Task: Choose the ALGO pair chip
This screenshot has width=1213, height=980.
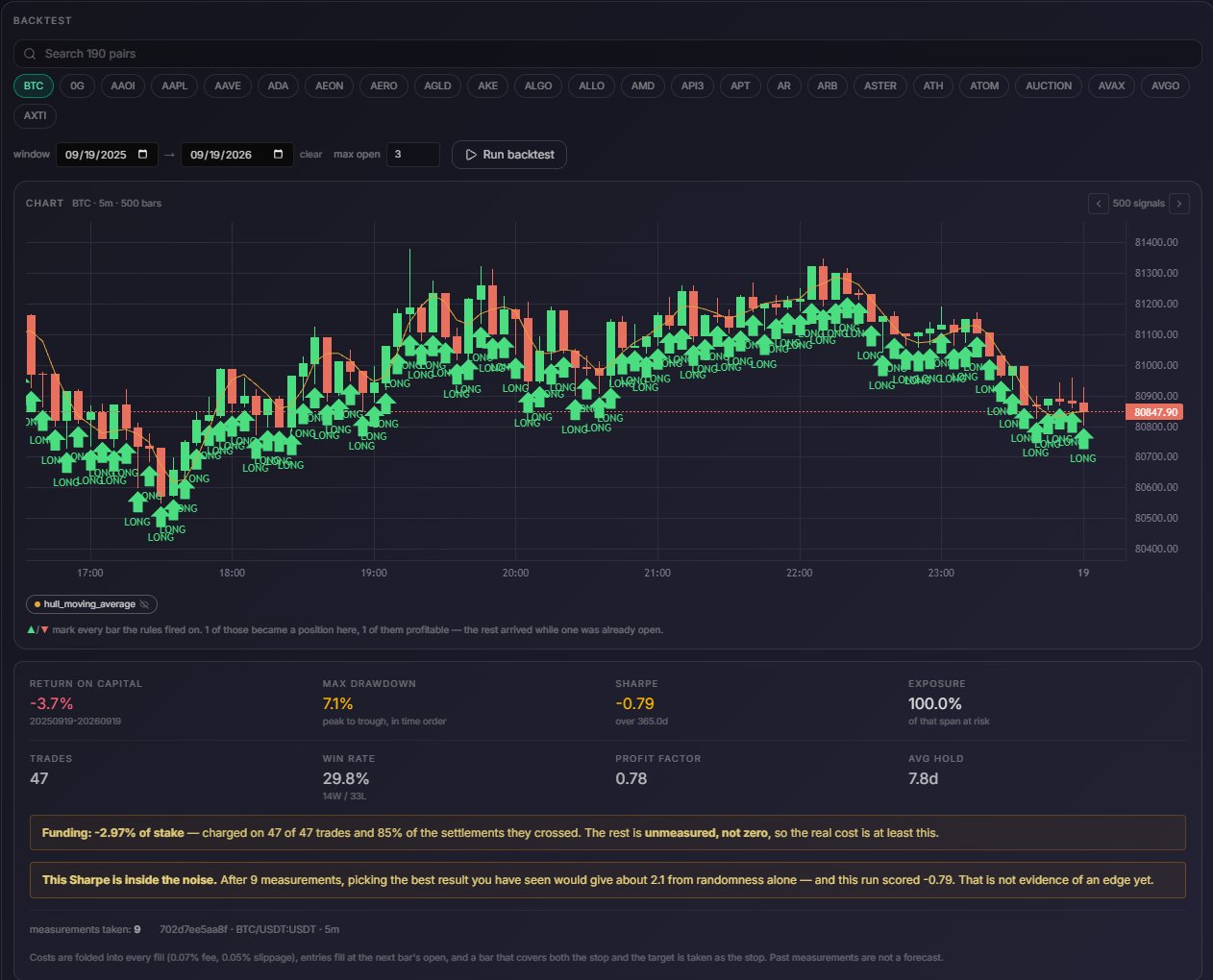Action: tap(538, 86)
